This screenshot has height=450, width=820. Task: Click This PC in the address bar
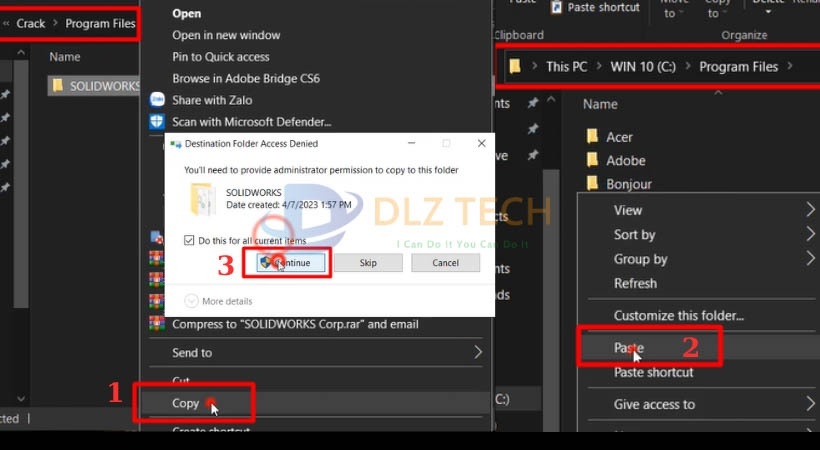click(x=566, y=66)
